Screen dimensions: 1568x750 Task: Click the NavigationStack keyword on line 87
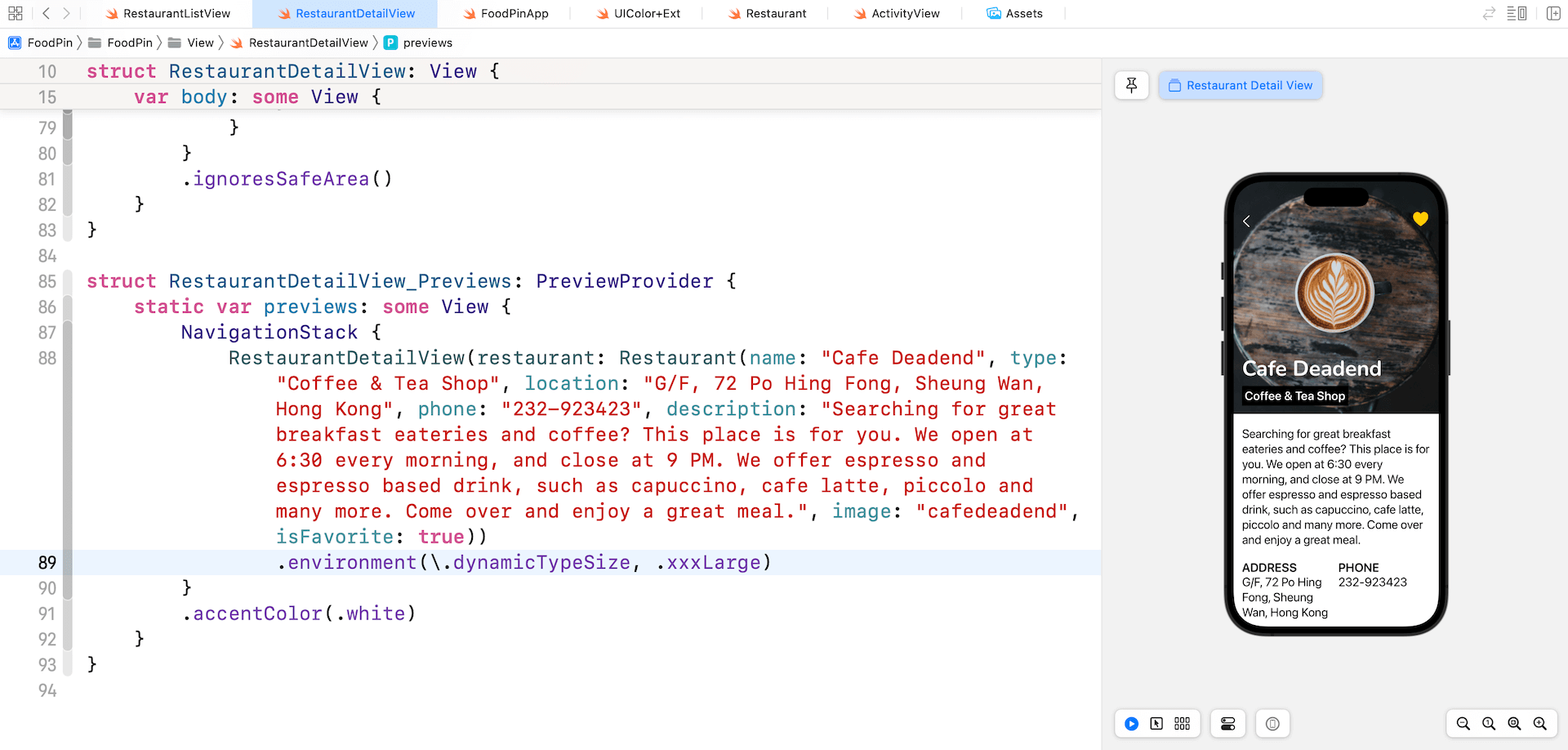point(269,333)
